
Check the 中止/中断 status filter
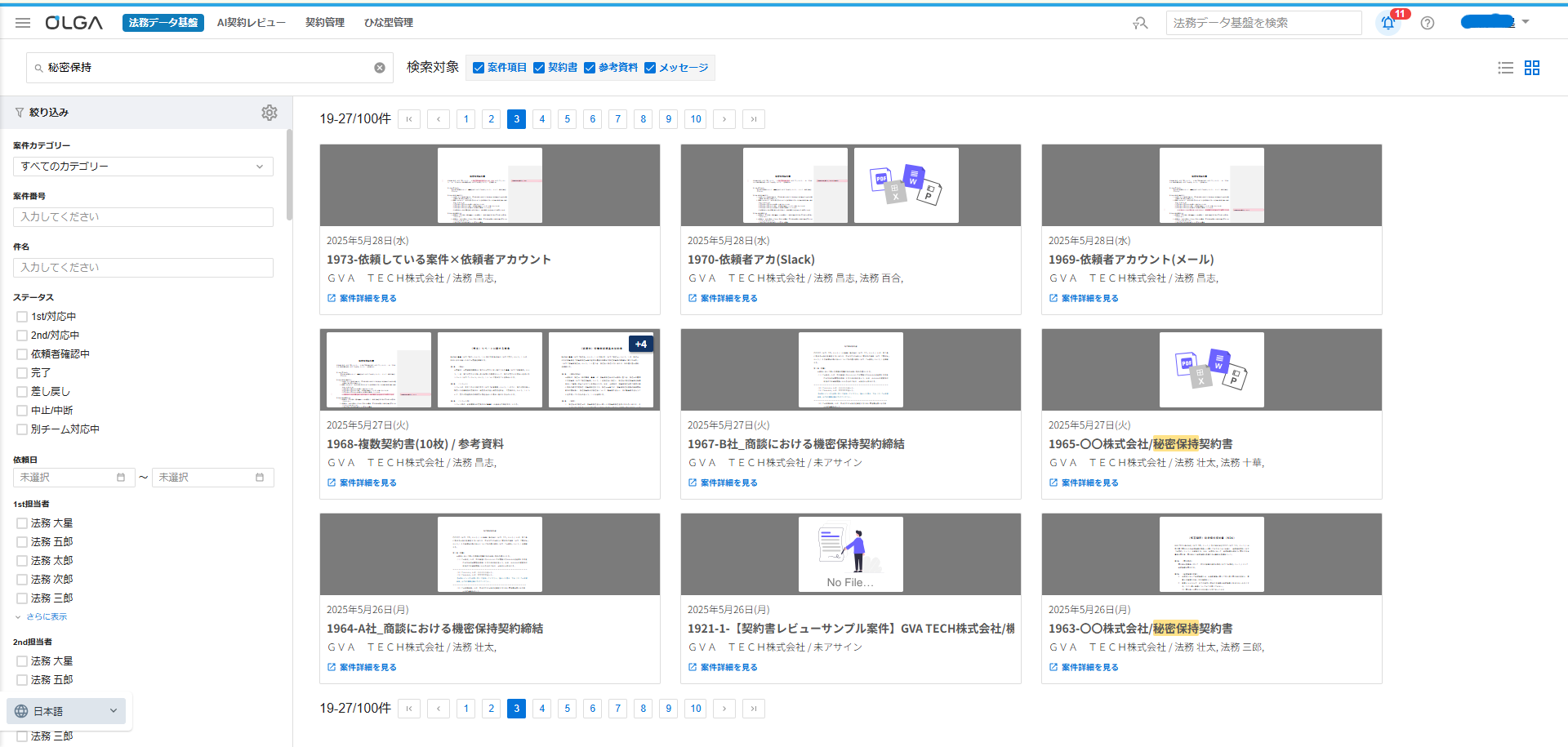click(x=22, y=411)
